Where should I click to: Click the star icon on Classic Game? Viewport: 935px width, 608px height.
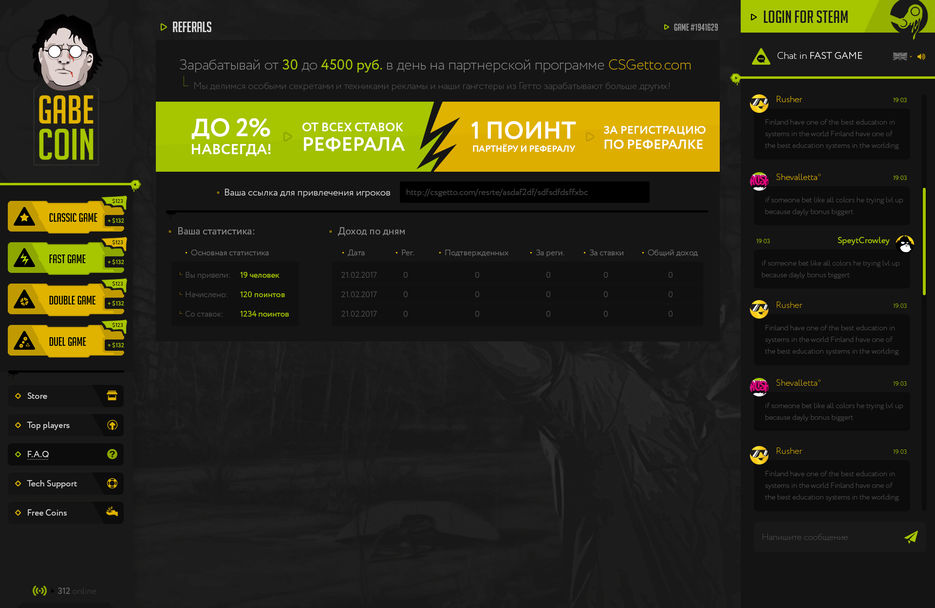coord(24,217)
